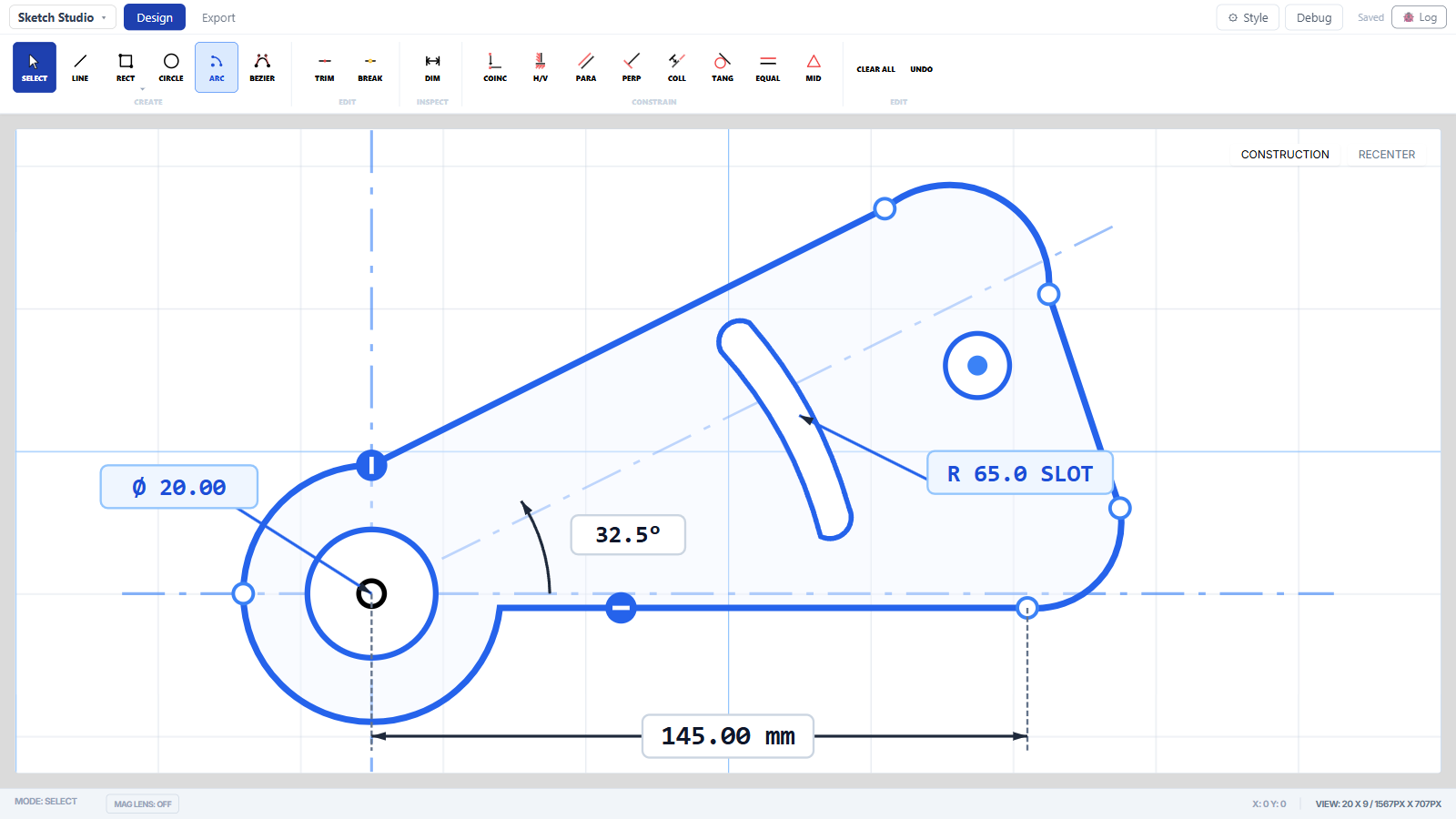Screen dimensions: 1456x819
Task: Select the Arc tool
Action: tap(217, 67)
